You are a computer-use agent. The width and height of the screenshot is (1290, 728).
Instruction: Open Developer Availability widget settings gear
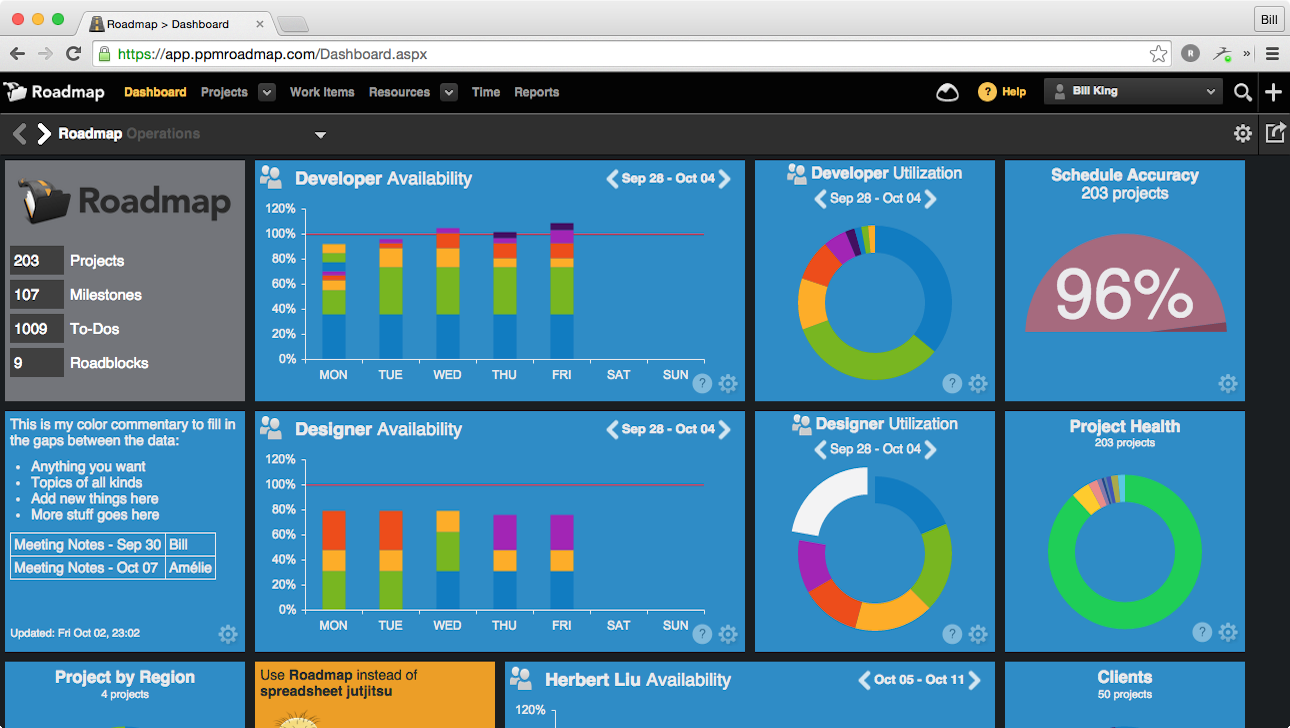pyautogui.click(x=728, y=383)
